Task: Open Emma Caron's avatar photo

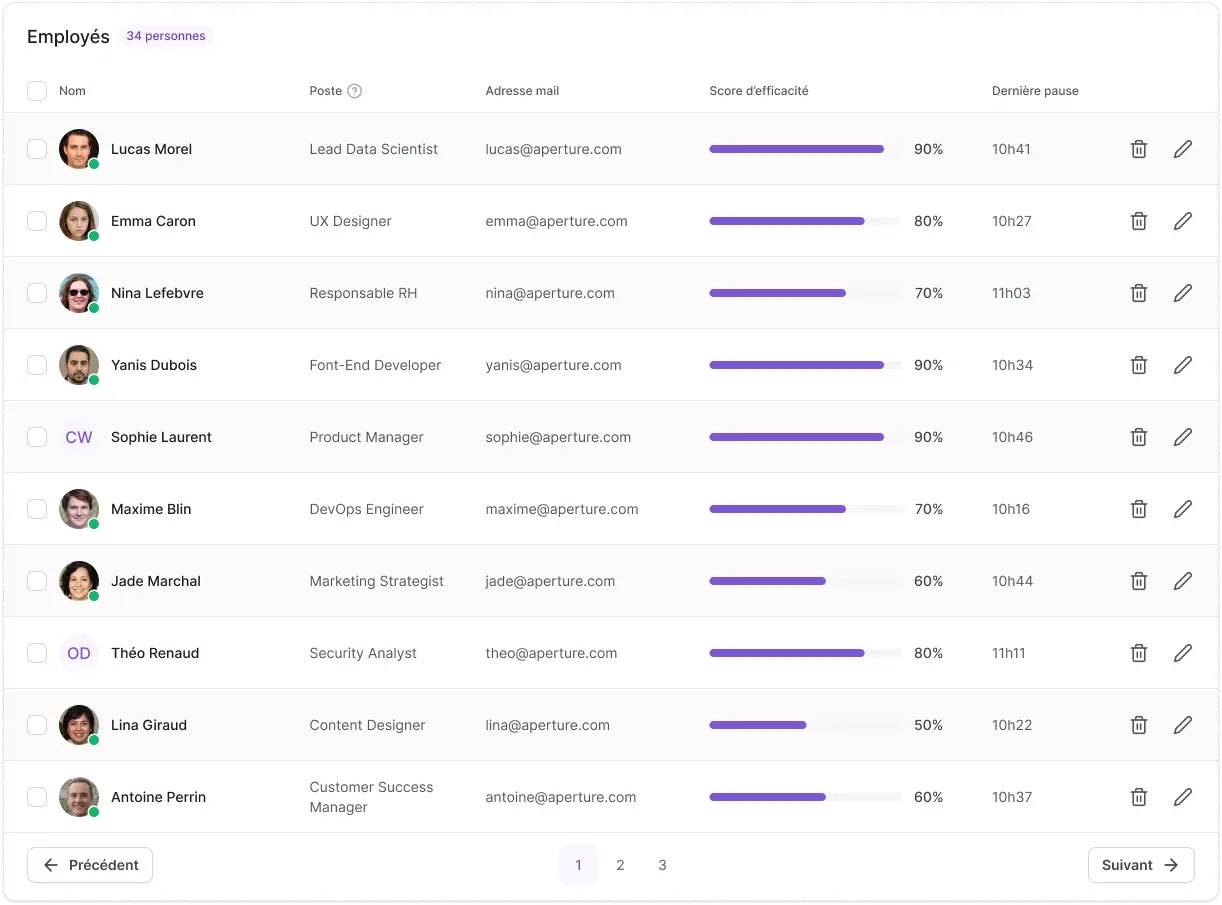Action: click(x=79, y=221)
